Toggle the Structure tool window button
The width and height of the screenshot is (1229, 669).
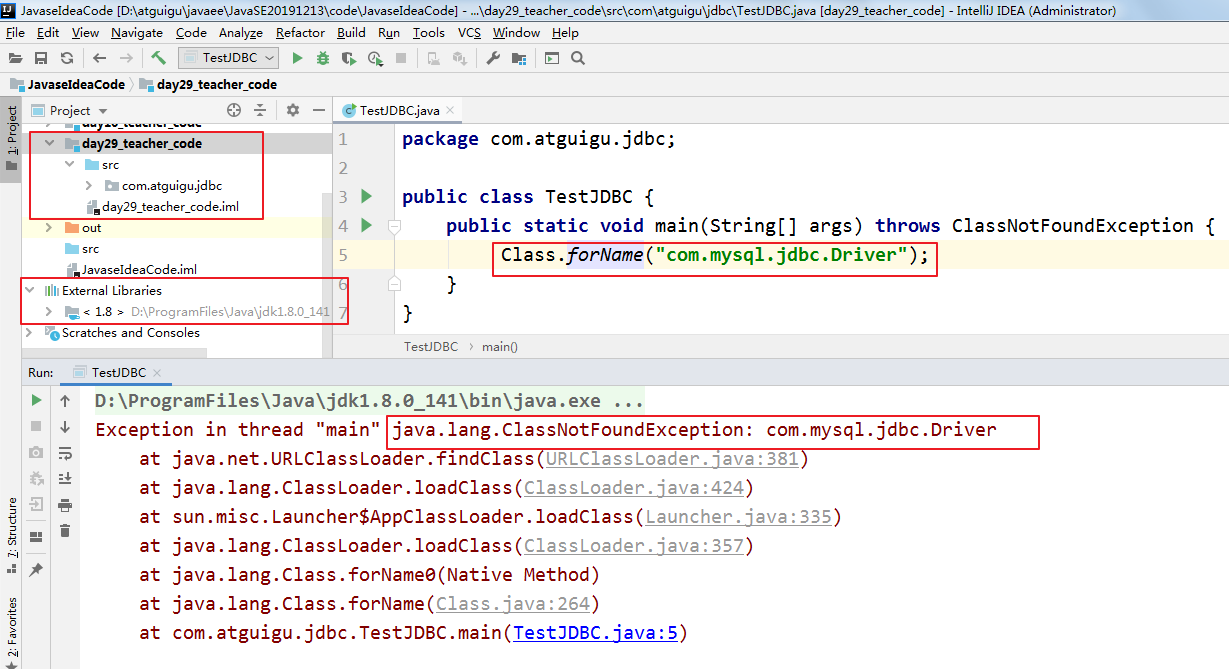click(x=11, y=534)
